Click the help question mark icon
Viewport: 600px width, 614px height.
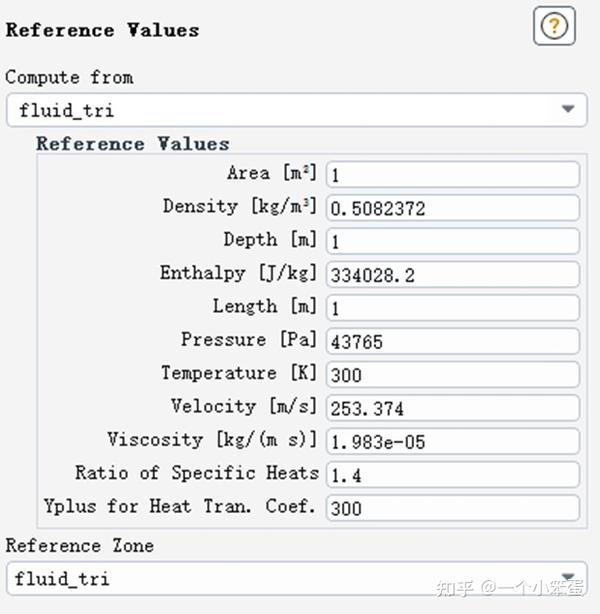(554, 26)
